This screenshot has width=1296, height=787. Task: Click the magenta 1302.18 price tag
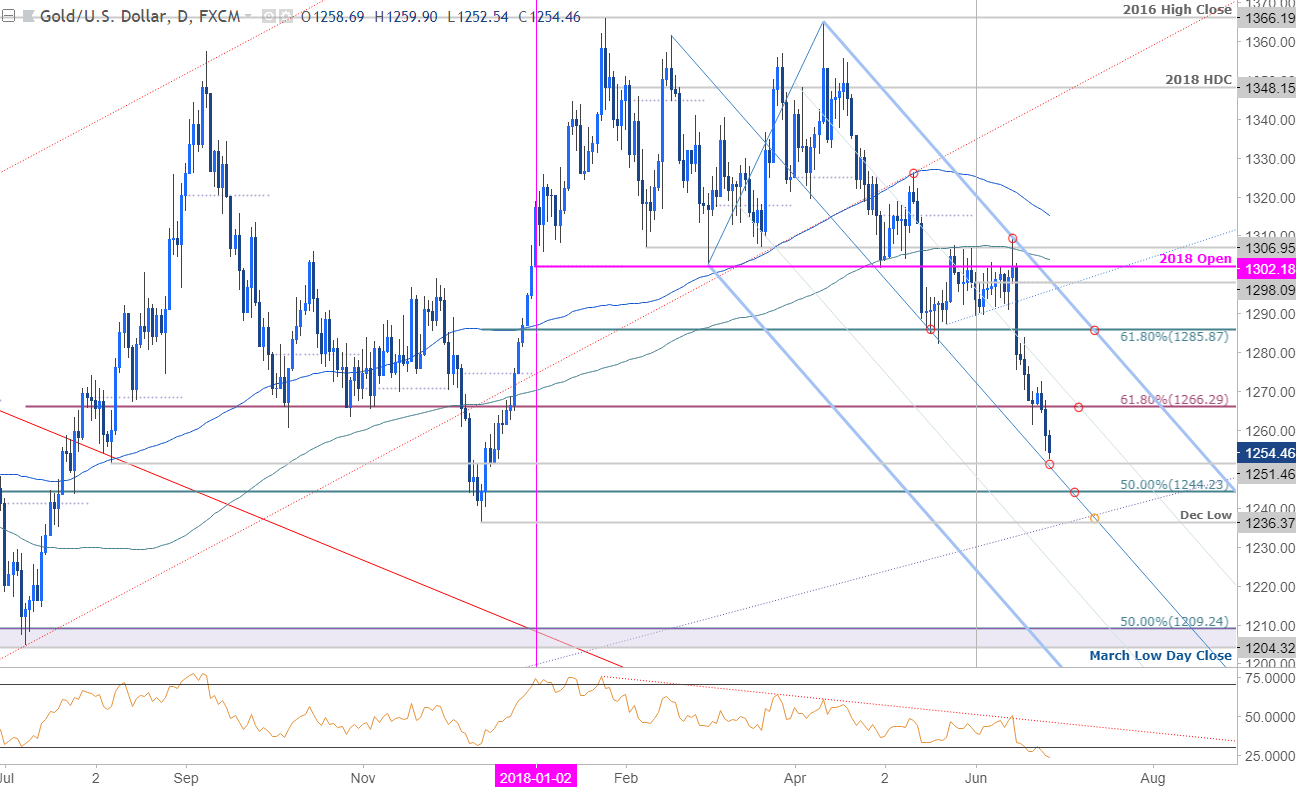[x=1265, y=267]
